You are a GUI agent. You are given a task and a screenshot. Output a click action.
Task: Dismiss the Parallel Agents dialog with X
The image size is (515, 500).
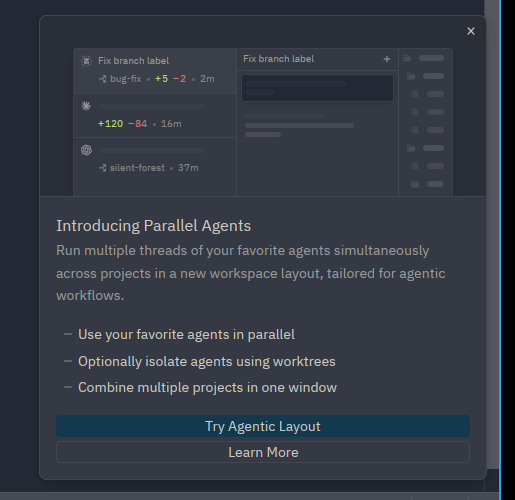(x=471, y=31)
